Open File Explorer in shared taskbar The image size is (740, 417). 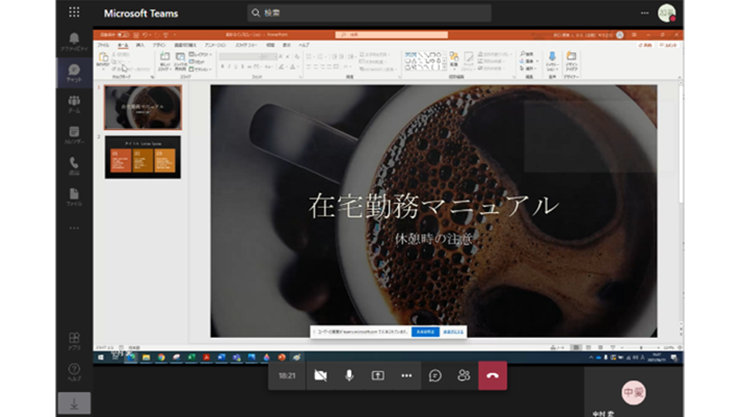point(146,358)
